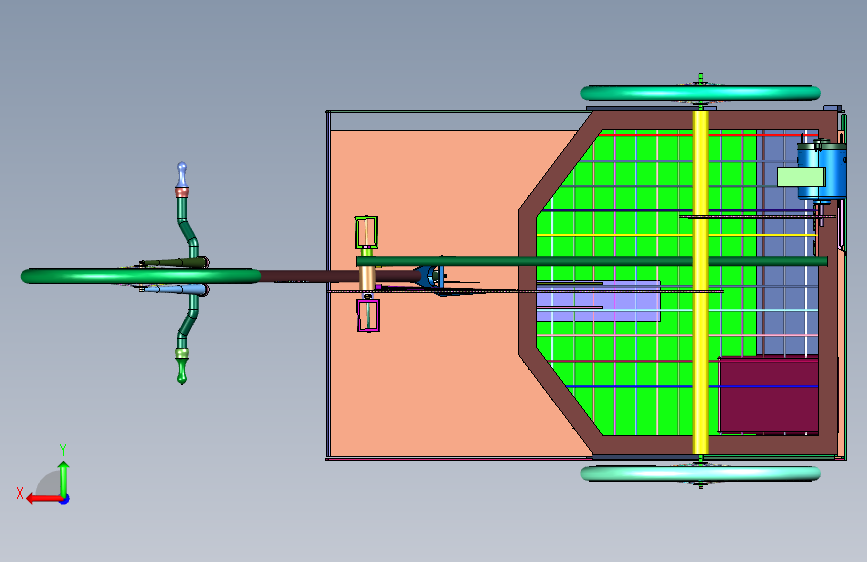Select the lower green handlebar grip
This screenshot has width=867, height=562.
tap(182, 371)
